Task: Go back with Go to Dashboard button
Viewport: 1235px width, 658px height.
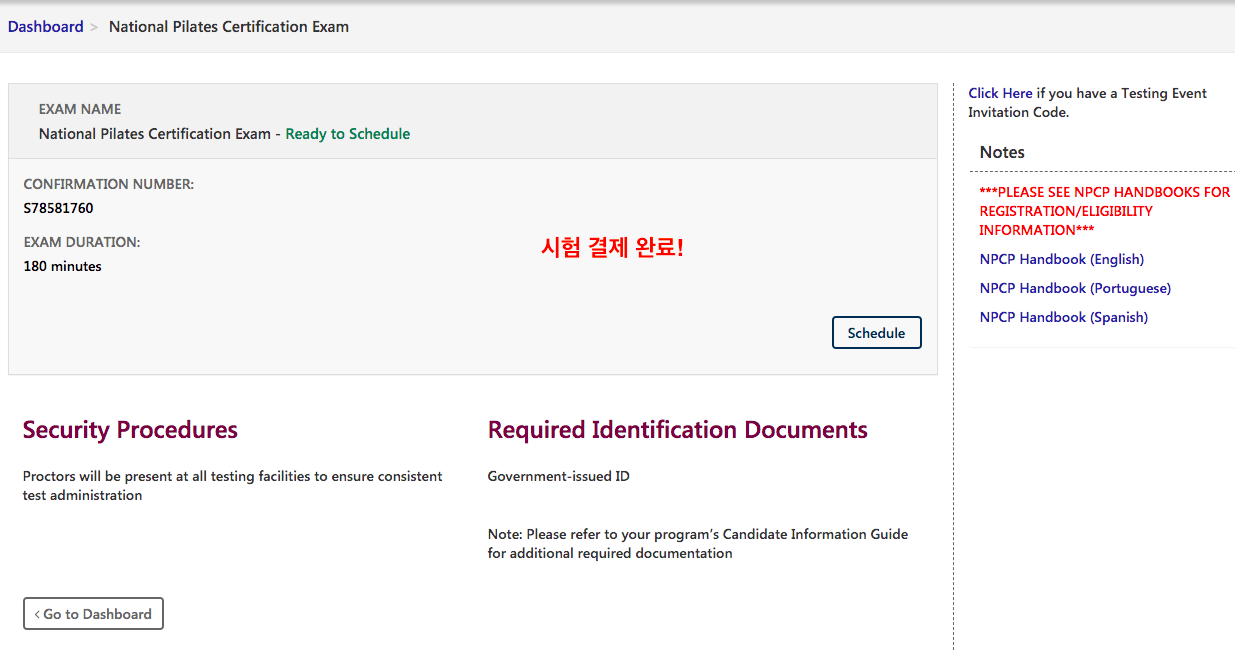Action: point(93,614)
